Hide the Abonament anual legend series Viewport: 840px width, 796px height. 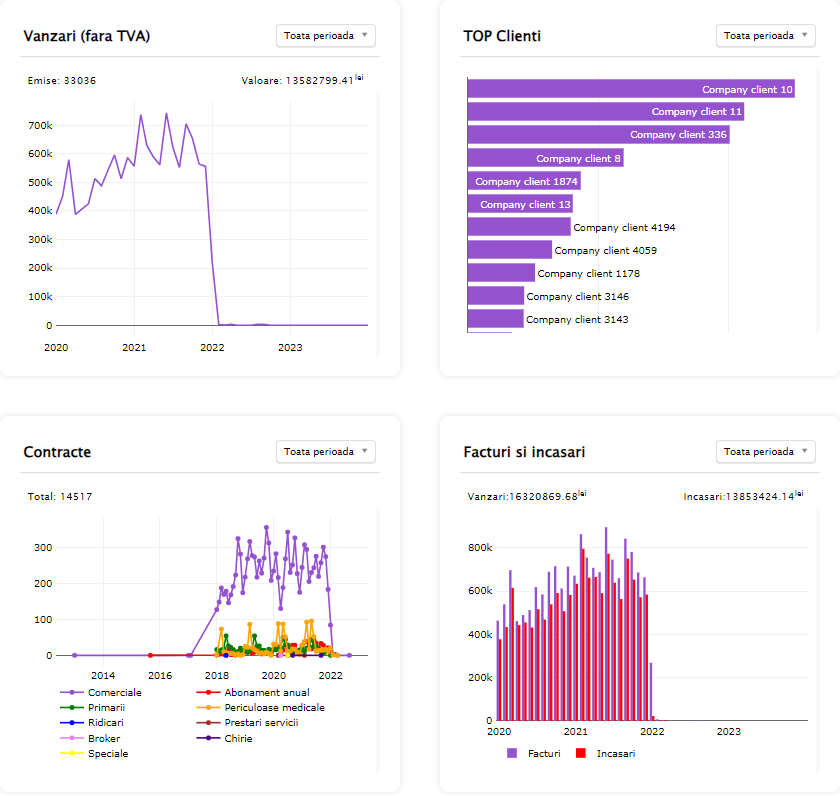(x=266, y=692)
